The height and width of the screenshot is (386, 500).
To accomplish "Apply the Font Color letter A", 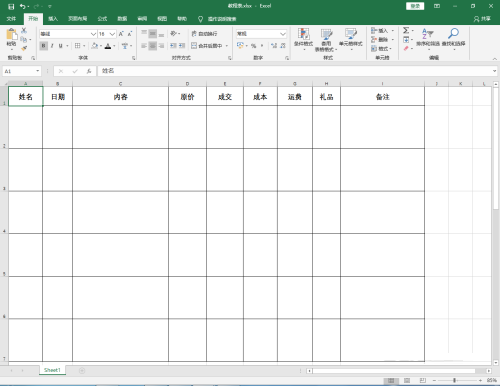I will pos(108,46).
